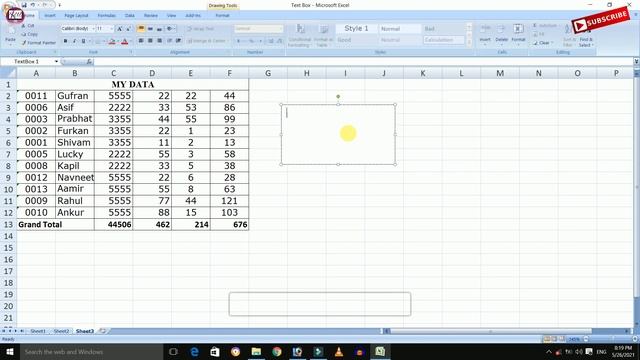Screen dimensions: 640x360
Task: Switch to the Data tab
Action: click(x=130, y=16)
